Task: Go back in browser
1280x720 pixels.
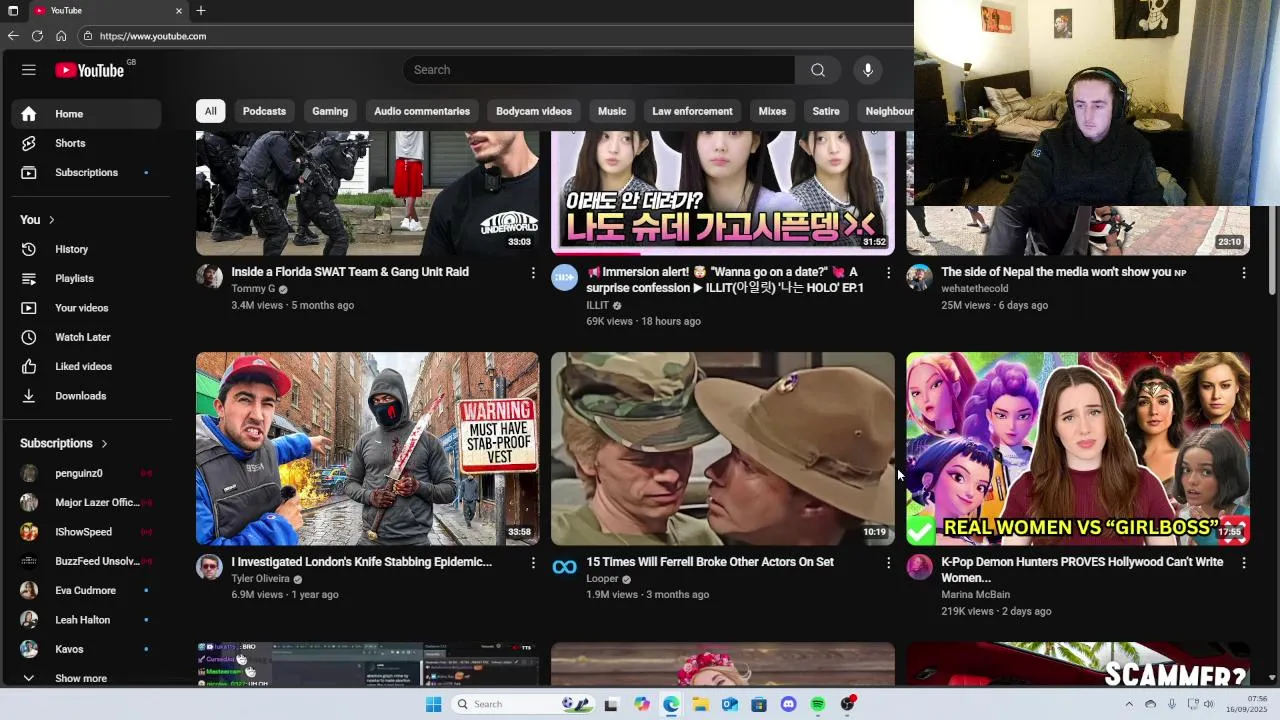Action: click(13, 36)
